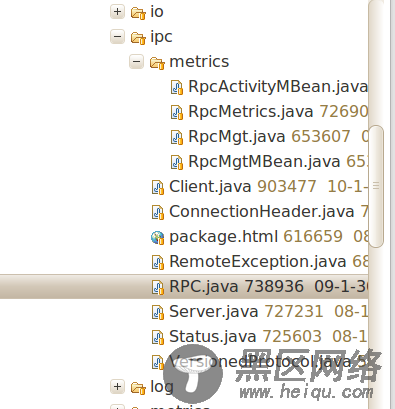Click the vertical scrollbar thumb
The width and height of the screenshot is (395, 409).
click(x=376, y=186)
